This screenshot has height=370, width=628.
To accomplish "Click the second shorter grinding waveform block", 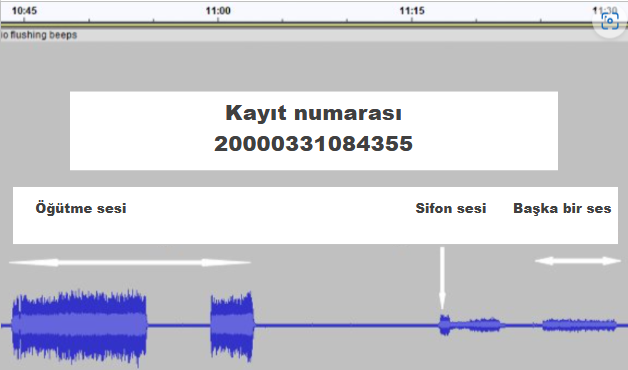I will [232, 326].
